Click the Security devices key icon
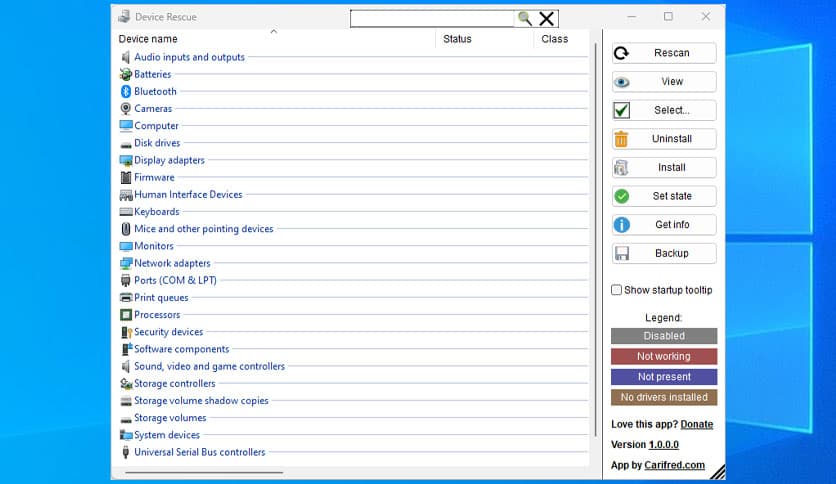The image size is (836, 484). [126, 332]
